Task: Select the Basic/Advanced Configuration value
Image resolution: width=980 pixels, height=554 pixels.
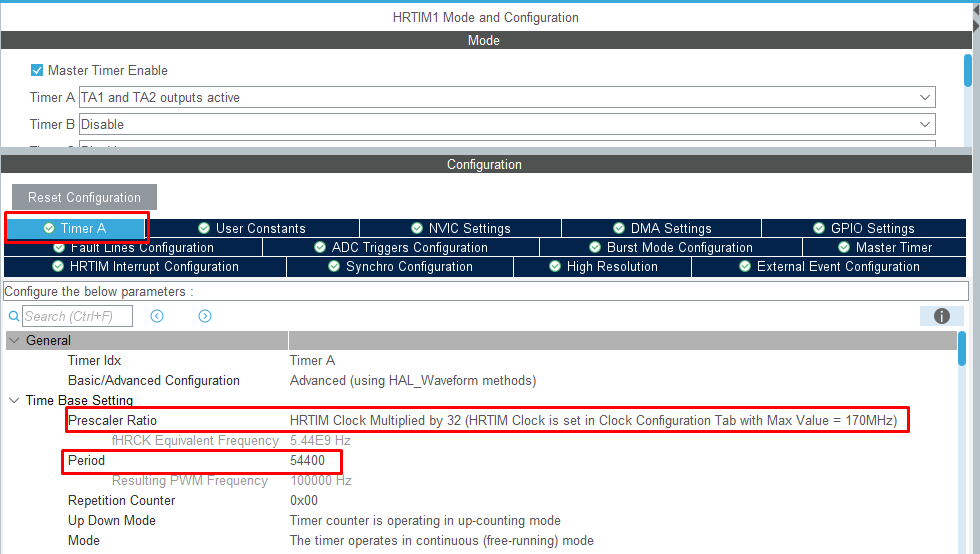Action: point(413,381)
